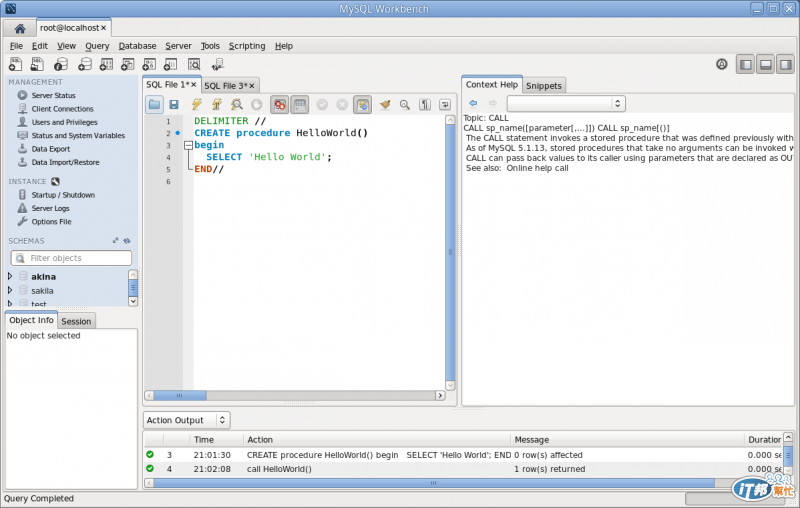Click the reconnect to DBMS icon
Image resolution: width=800 pixels, height=508 pixels.
218,64
